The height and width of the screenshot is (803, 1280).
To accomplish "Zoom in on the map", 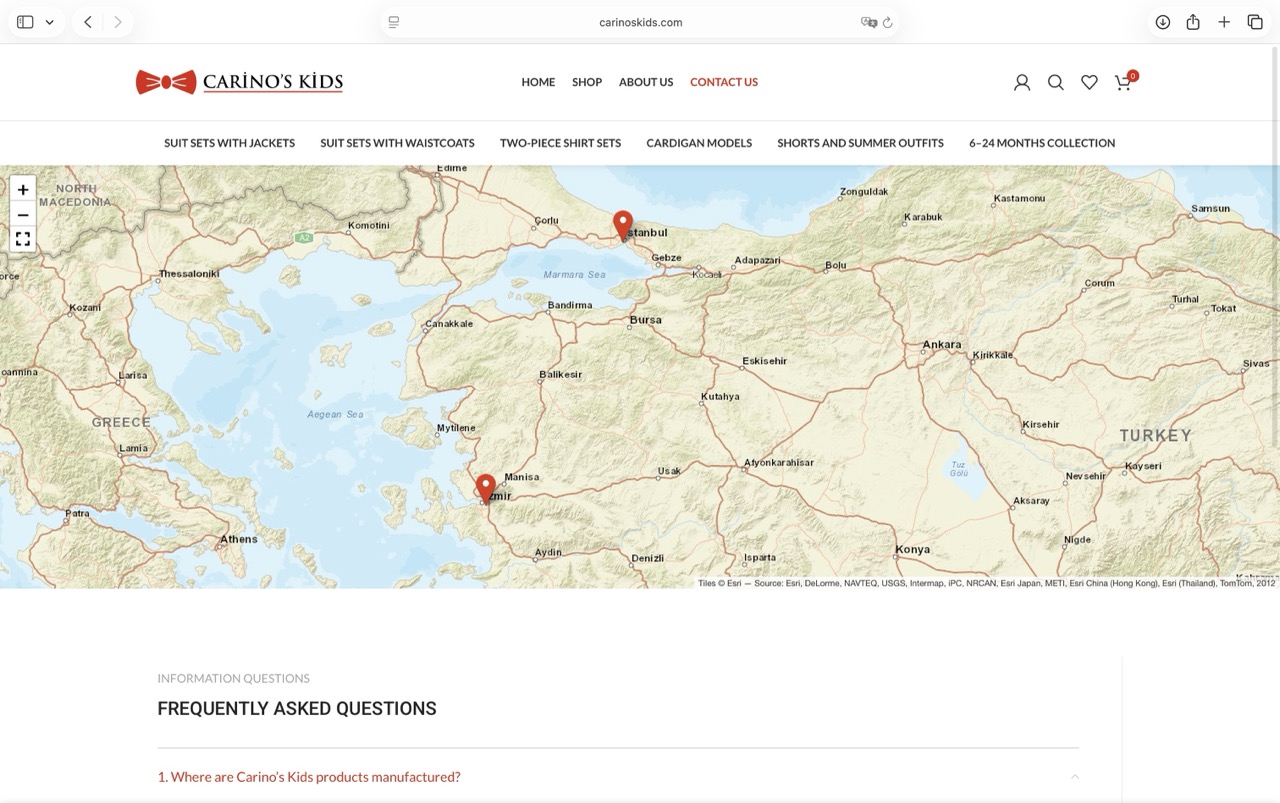I will (23, 190).
